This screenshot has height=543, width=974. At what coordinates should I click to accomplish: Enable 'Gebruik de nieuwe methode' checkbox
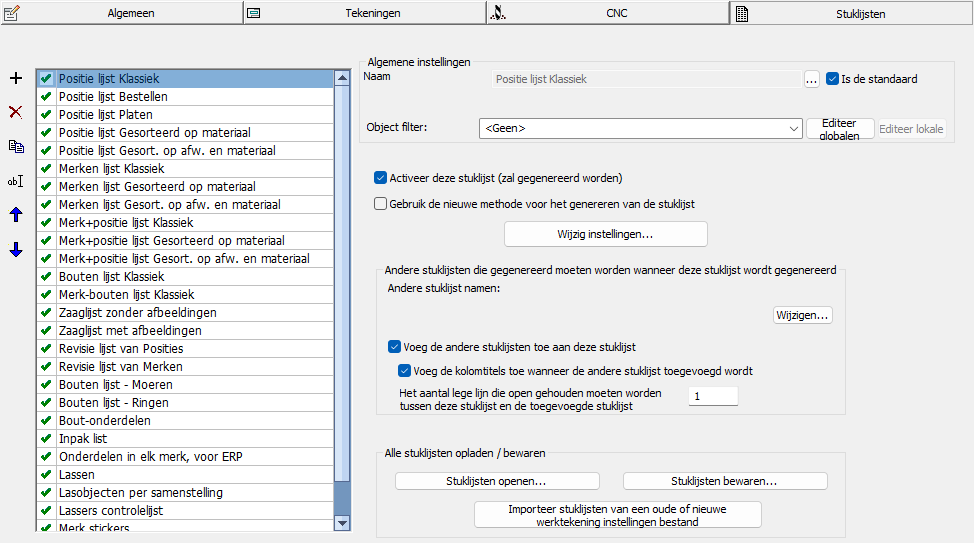click(380, 204)
